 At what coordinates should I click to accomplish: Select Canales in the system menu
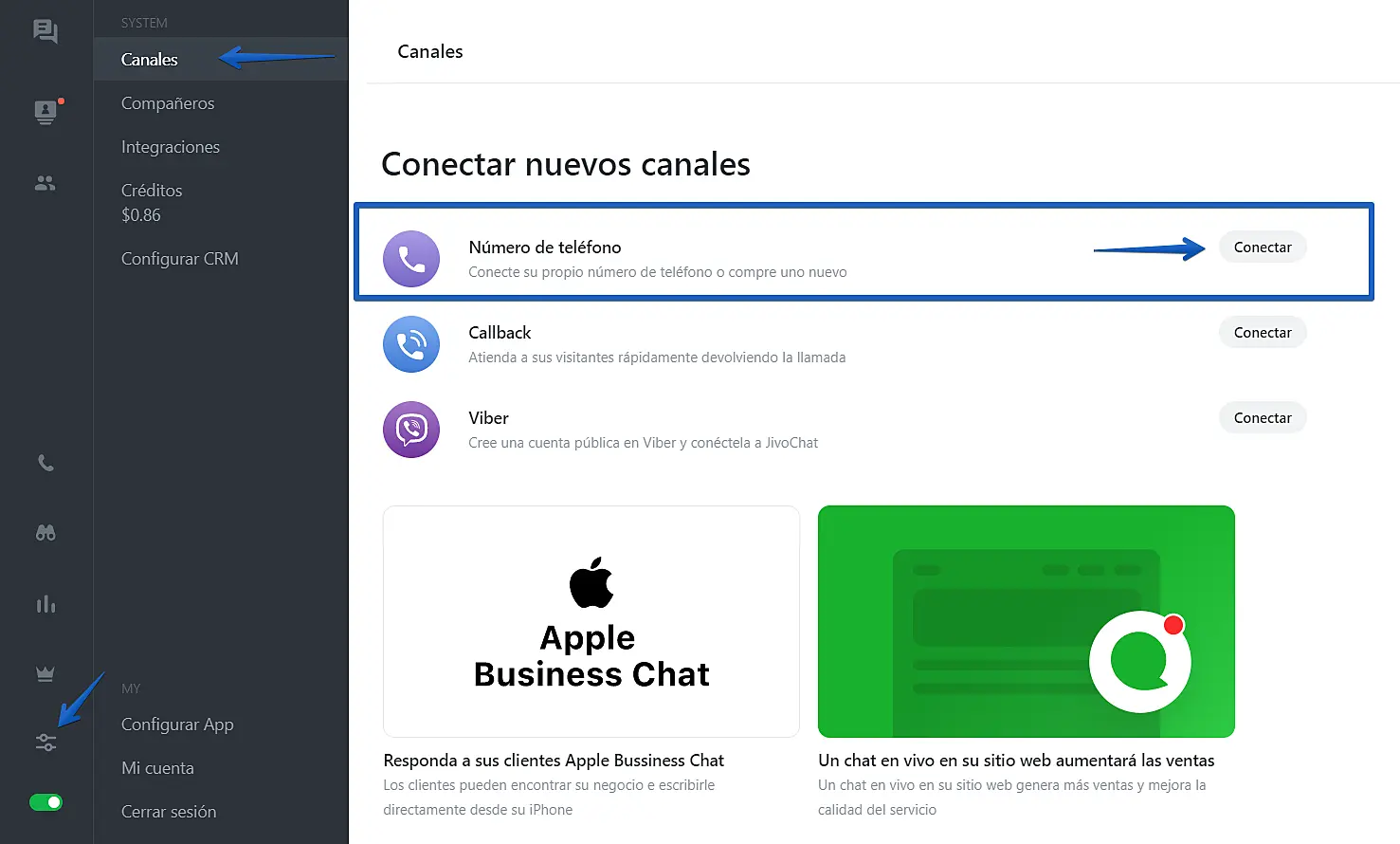150,60
